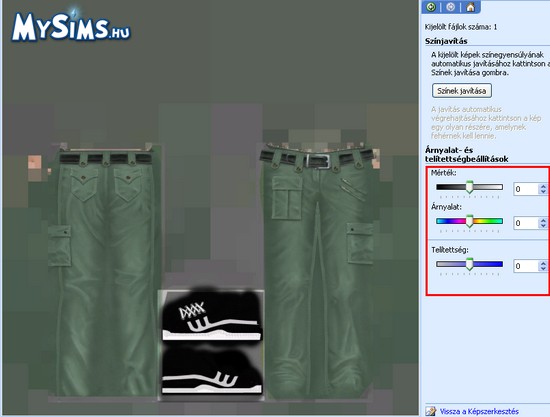
Task: Decrease Mérték value with down arrow
Action: 543,192
